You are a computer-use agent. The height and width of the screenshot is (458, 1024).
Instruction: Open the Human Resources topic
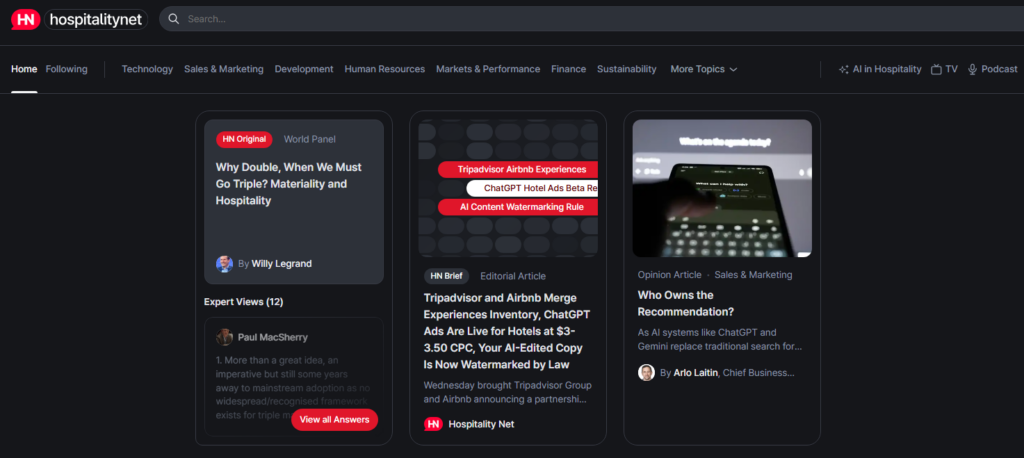385,69
